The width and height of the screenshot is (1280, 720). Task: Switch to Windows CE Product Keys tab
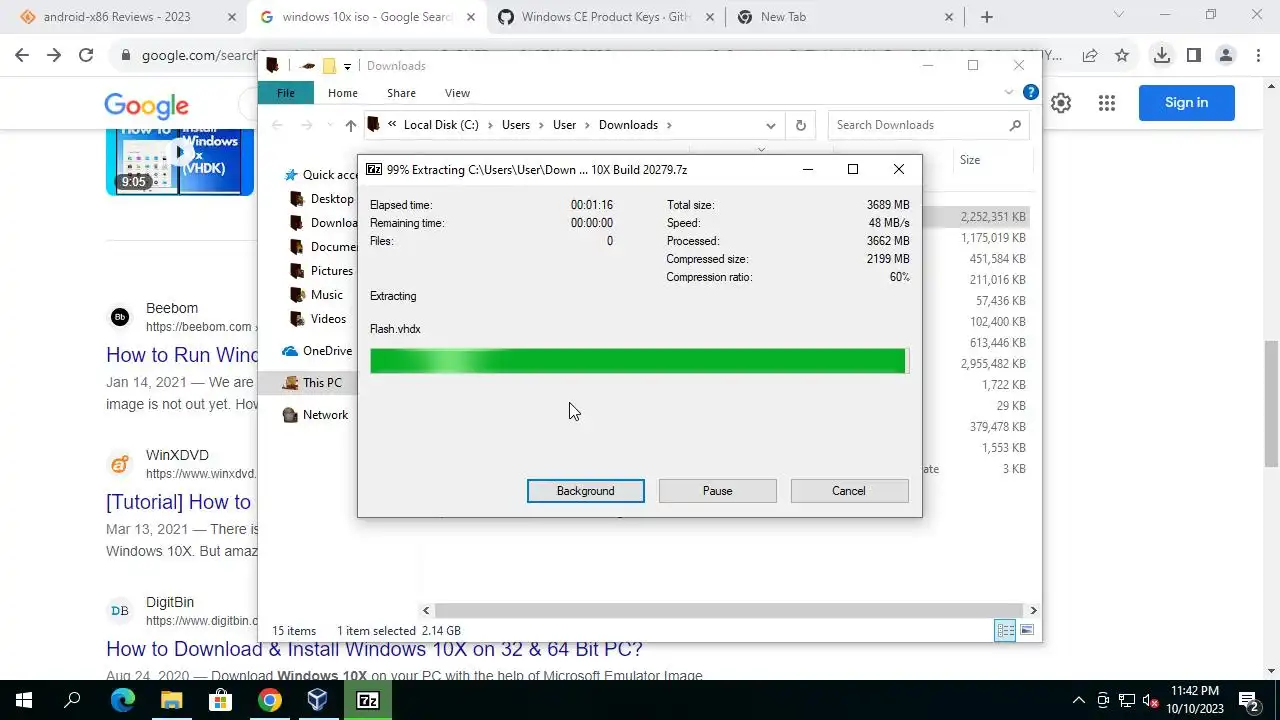pos(606,17)
